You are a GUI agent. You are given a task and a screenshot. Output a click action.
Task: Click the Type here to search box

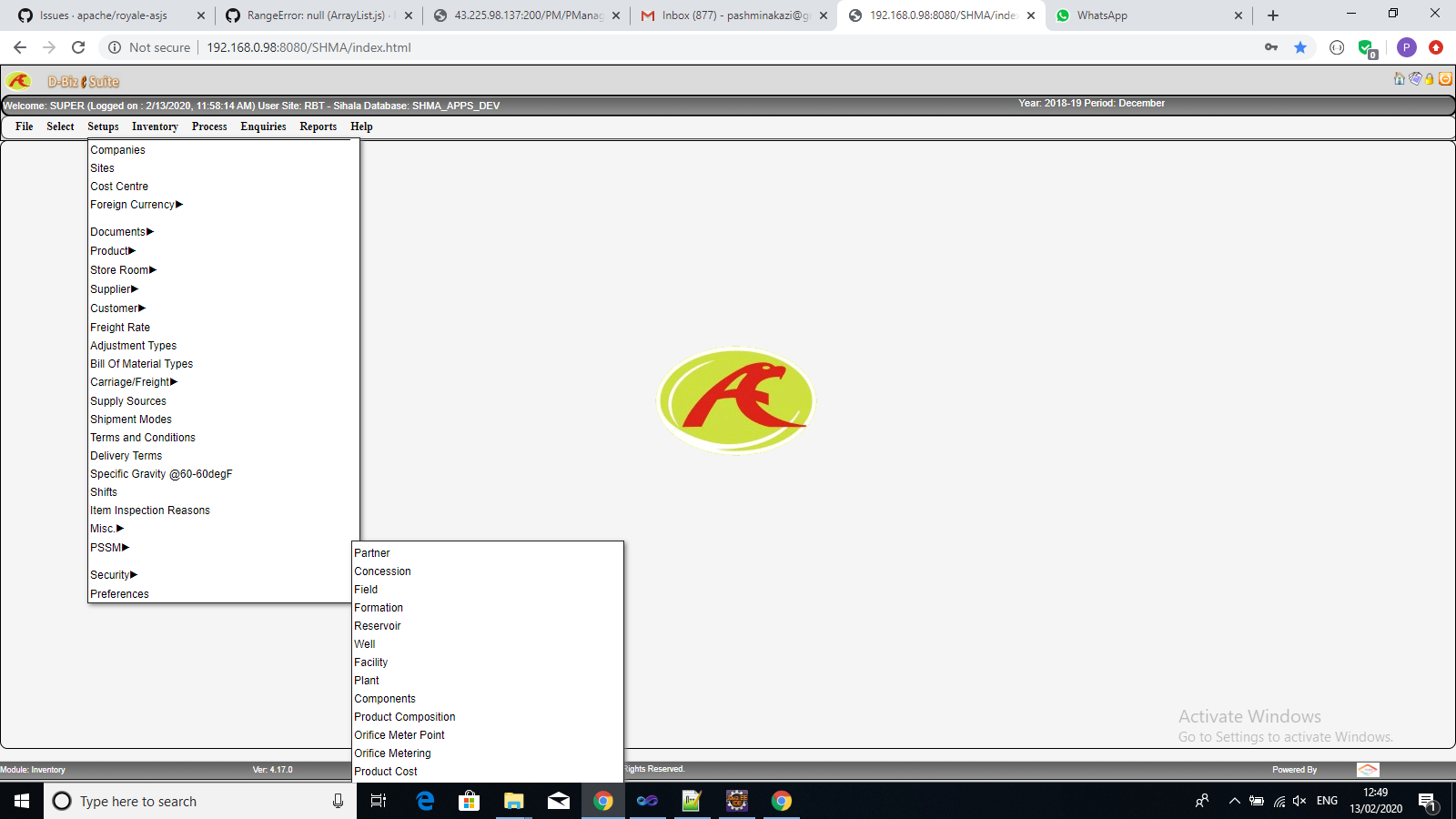[x=182, y=801]
